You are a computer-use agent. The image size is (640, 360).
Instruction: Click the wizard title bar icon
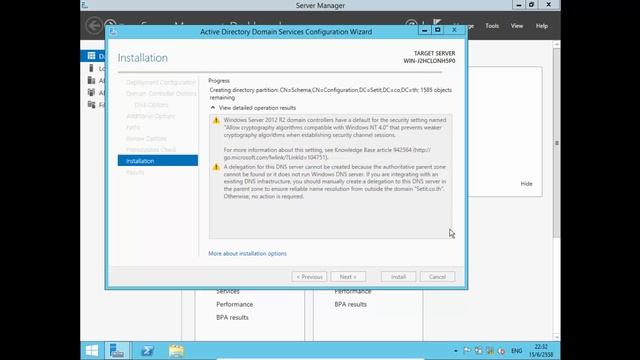[113, 32]
